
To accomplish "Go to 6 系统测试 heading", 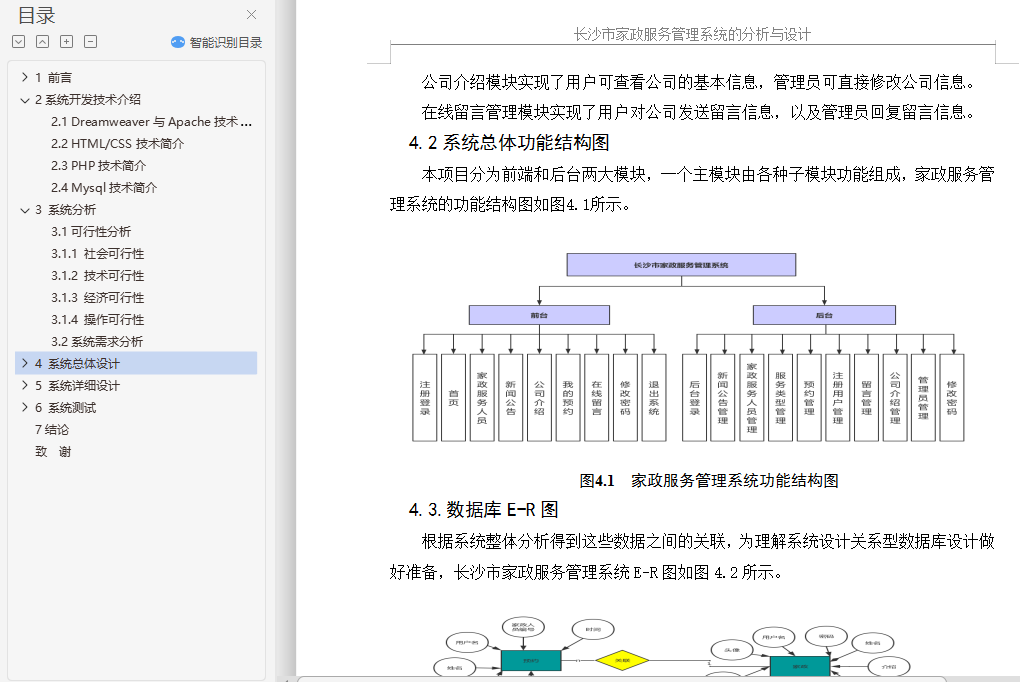I will [65, 407].
